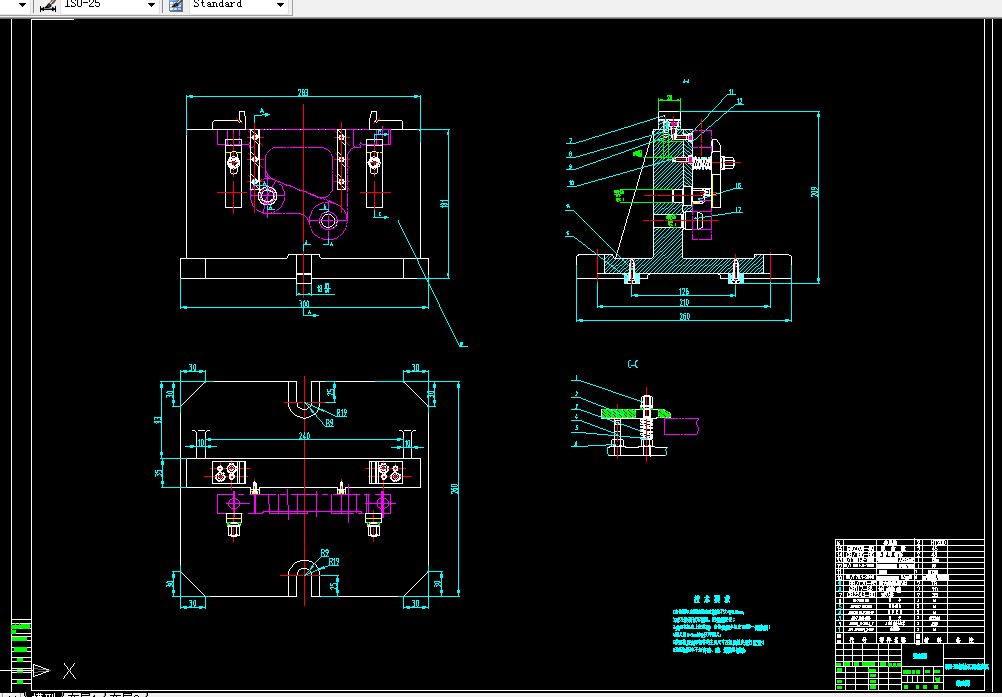The width and height of the screenshot is (1002, 697).
Task: Select the 300 dimension below the front view
Action: (x=304, y=303)
